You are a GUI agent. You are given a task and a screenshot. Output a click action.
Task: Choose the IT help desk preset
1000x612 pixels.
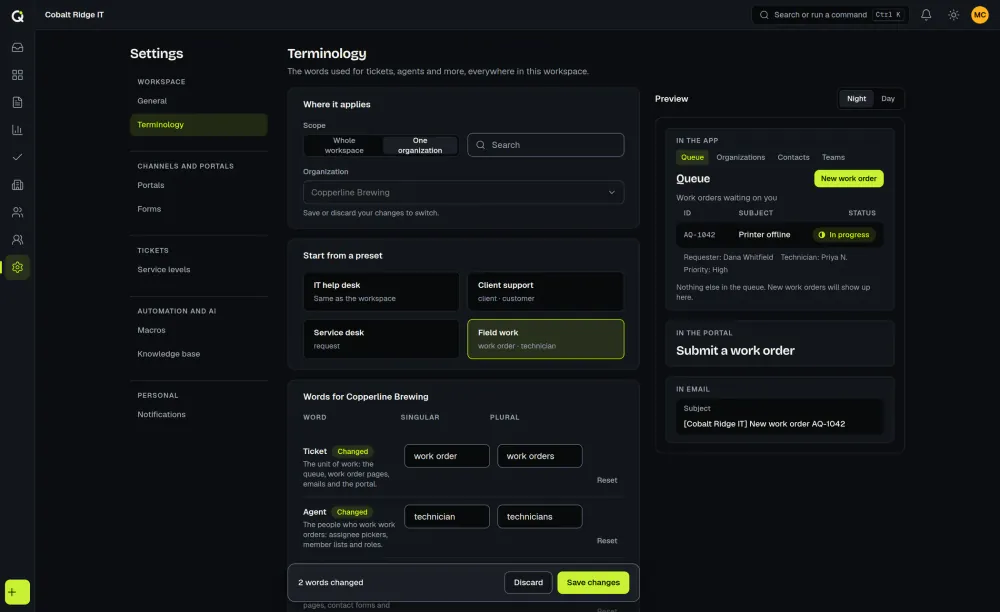pyautogui.click(x=381, y=291)
